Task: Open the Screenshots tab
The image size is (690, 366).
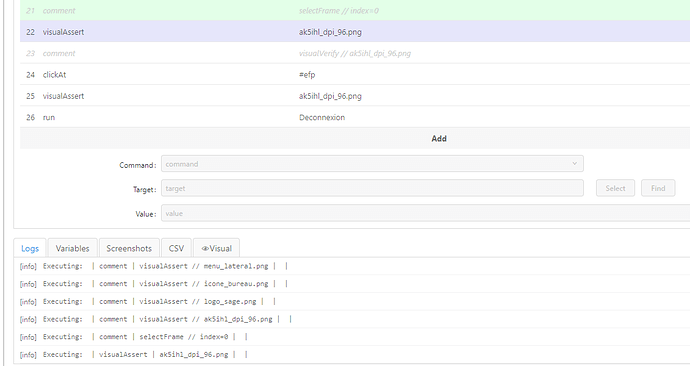Action: click(x=129, y=248)
